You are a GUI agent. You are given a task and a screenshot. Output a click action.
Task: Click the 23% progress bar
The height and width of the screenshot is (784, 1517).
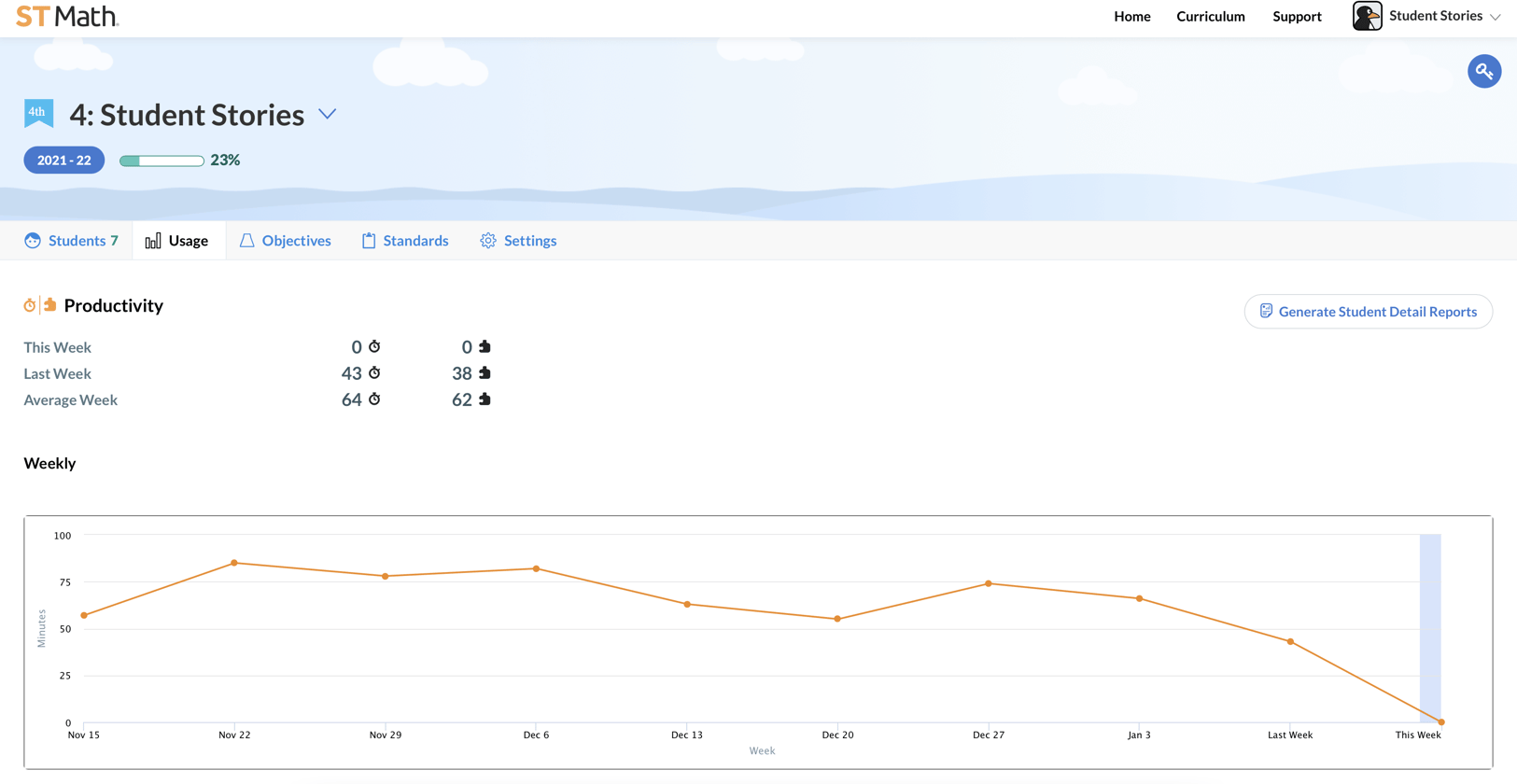(162, 161)
